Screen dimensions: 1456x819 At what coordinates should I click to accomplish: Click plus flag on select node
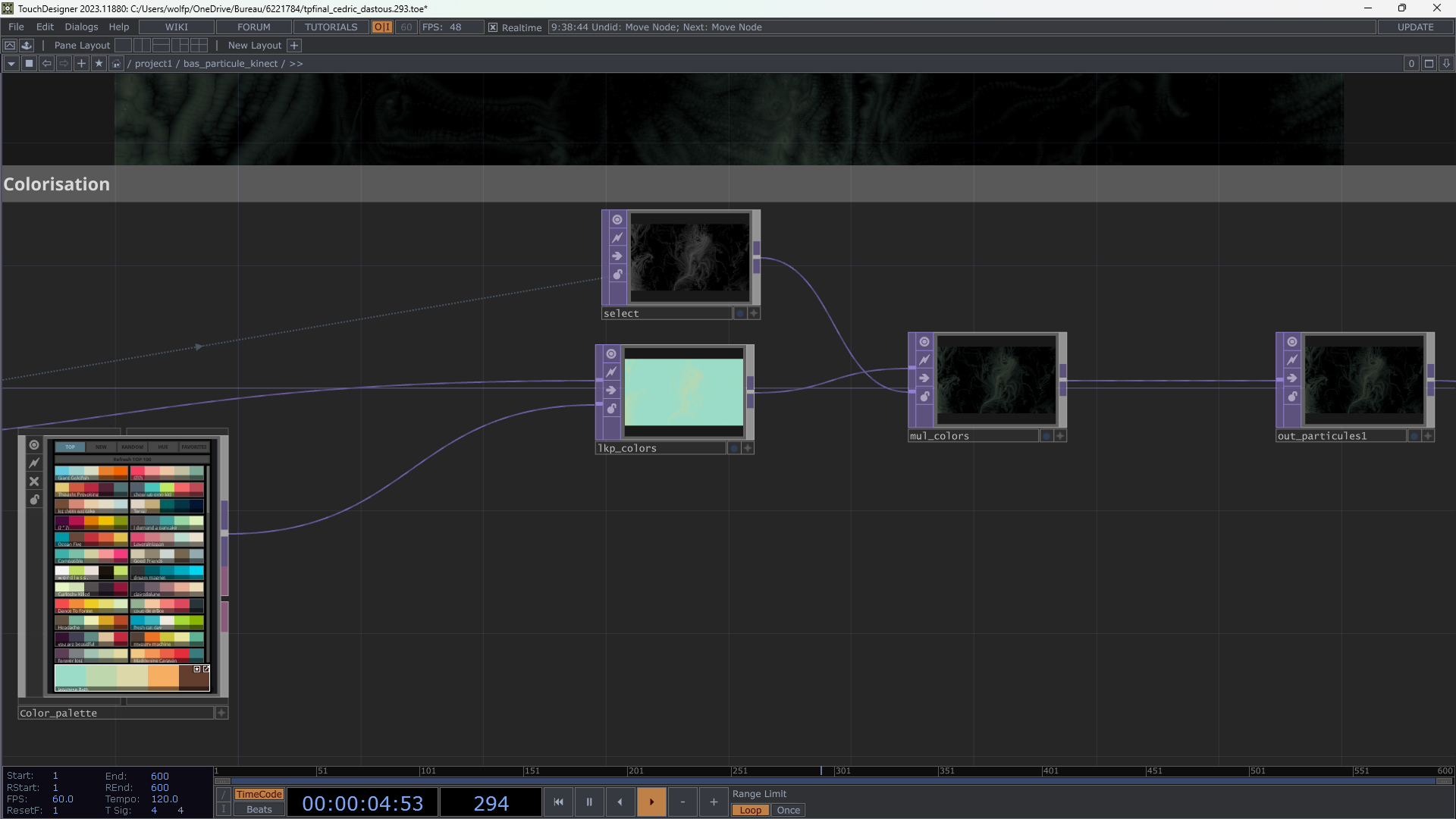pyautogui.click(x=754, y=313)
